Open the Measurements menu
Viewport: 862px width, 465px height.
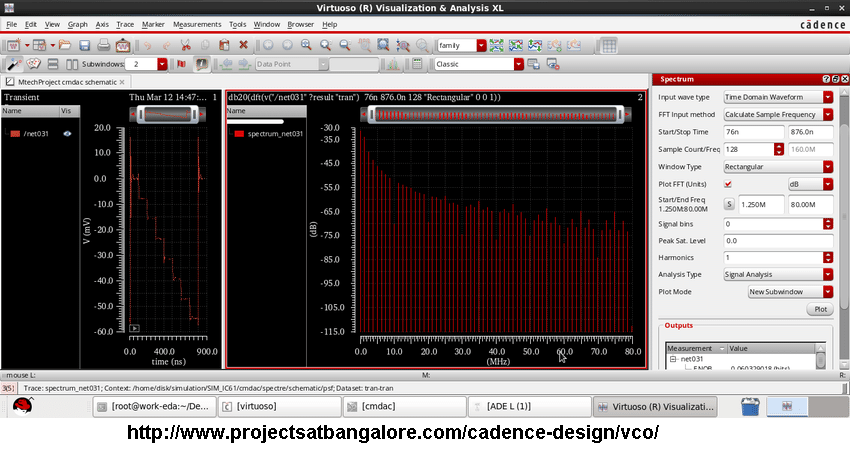[x=197, y=24]
